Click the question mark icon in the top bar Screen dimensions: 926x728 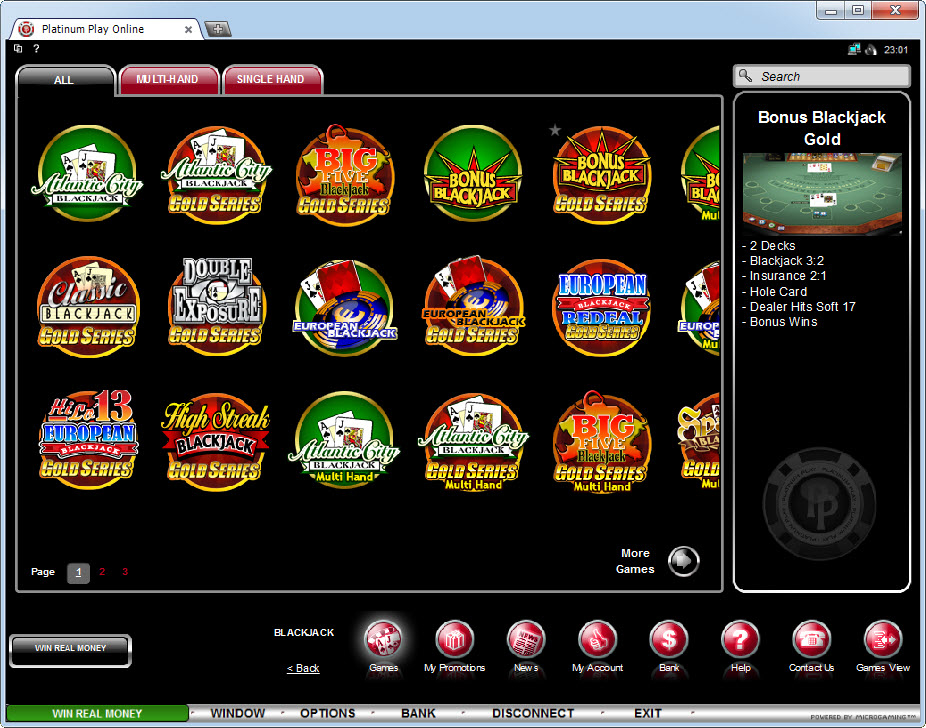coord(36,48)
